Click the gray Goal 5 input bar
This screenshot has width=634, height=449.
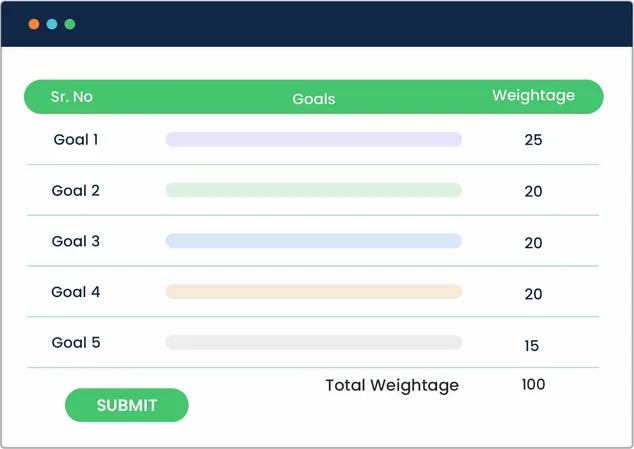click(313, 343)
